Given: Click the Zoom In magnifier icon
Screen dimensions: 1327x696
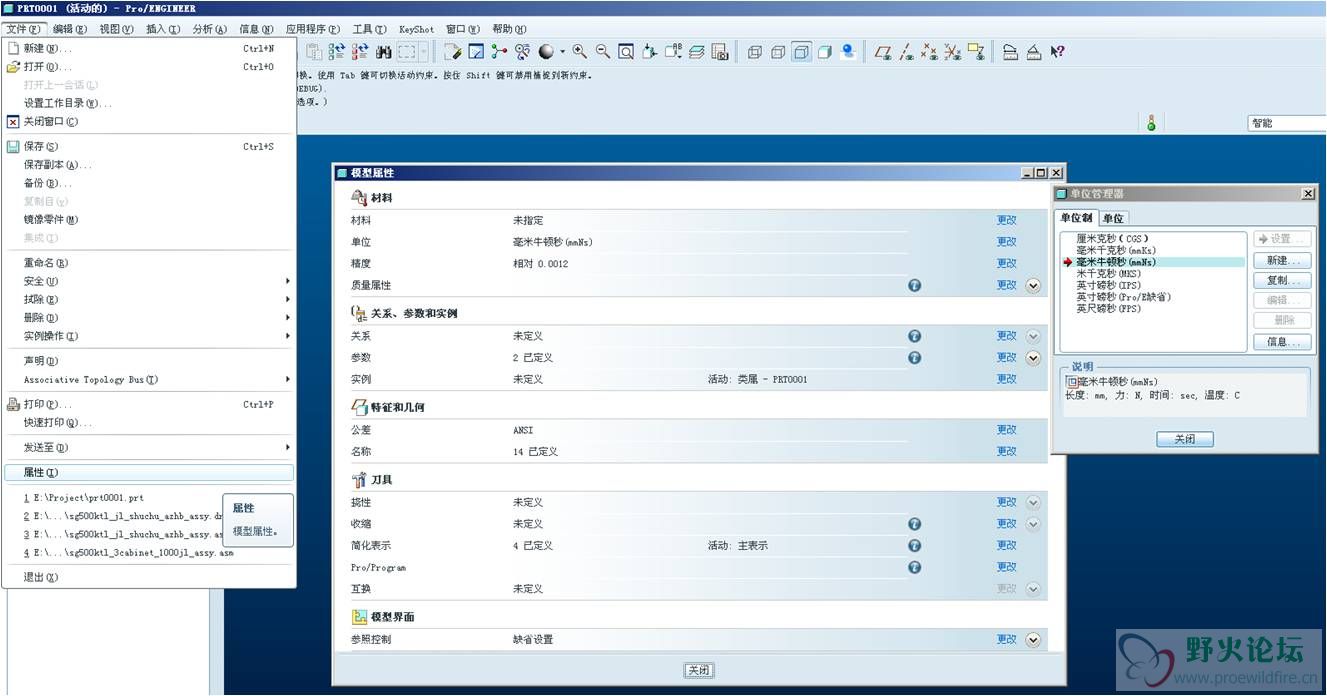Looking at the screenshot, I should pyautogui.click(x=580, y=51).
